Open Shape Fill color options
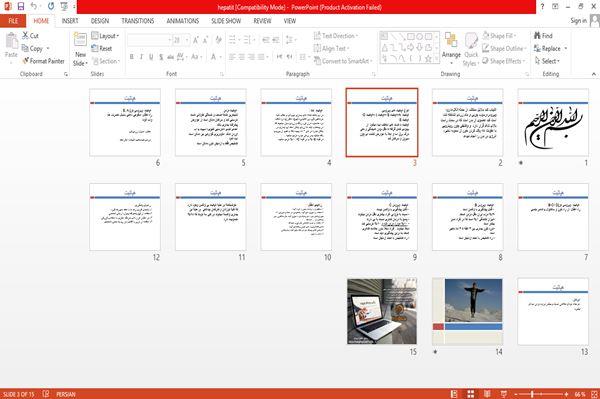 click(499, 36)
